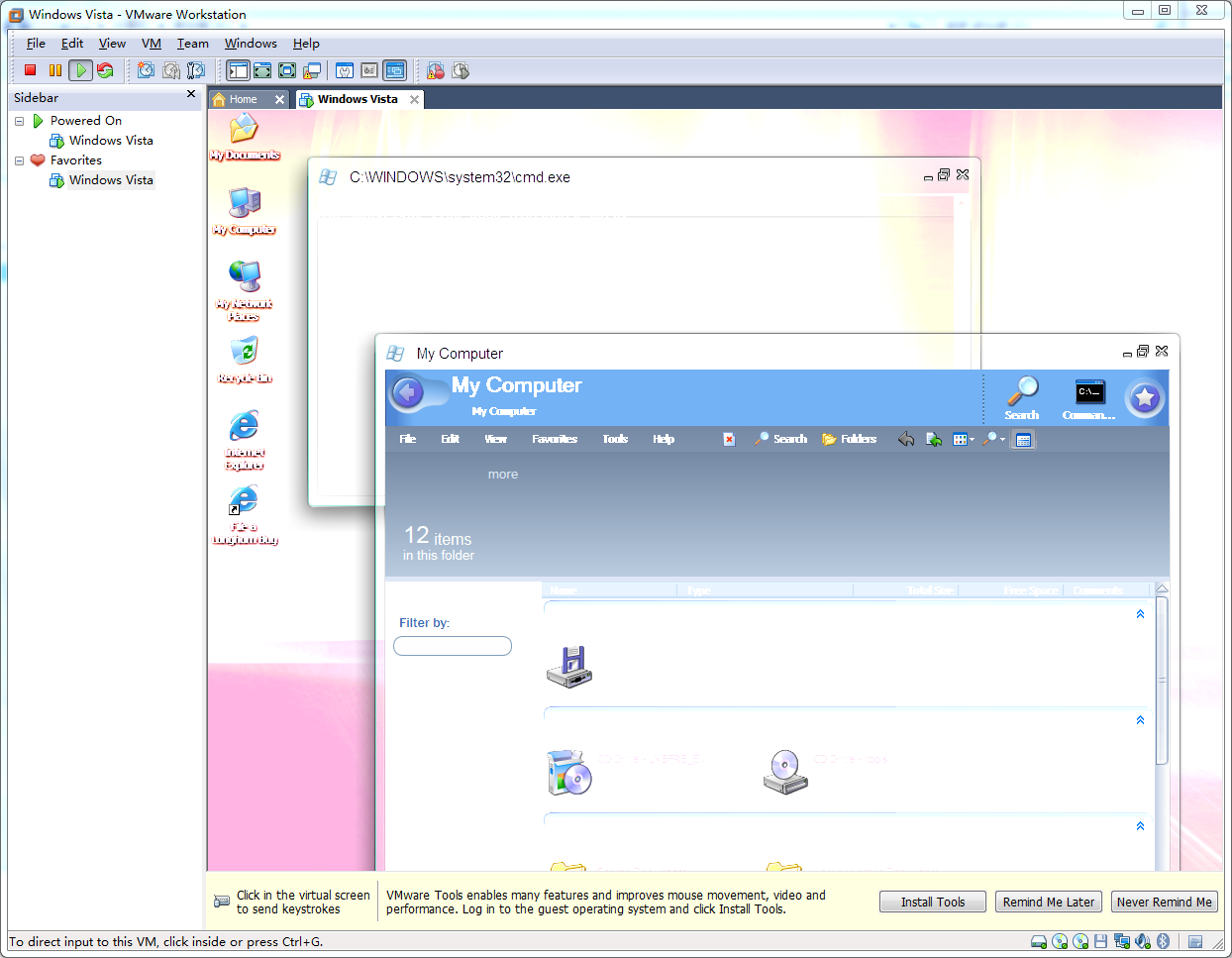Open the Windows menu in VMware
Image resolution: width=1232 pixels, height=958 pixels.
251,44
